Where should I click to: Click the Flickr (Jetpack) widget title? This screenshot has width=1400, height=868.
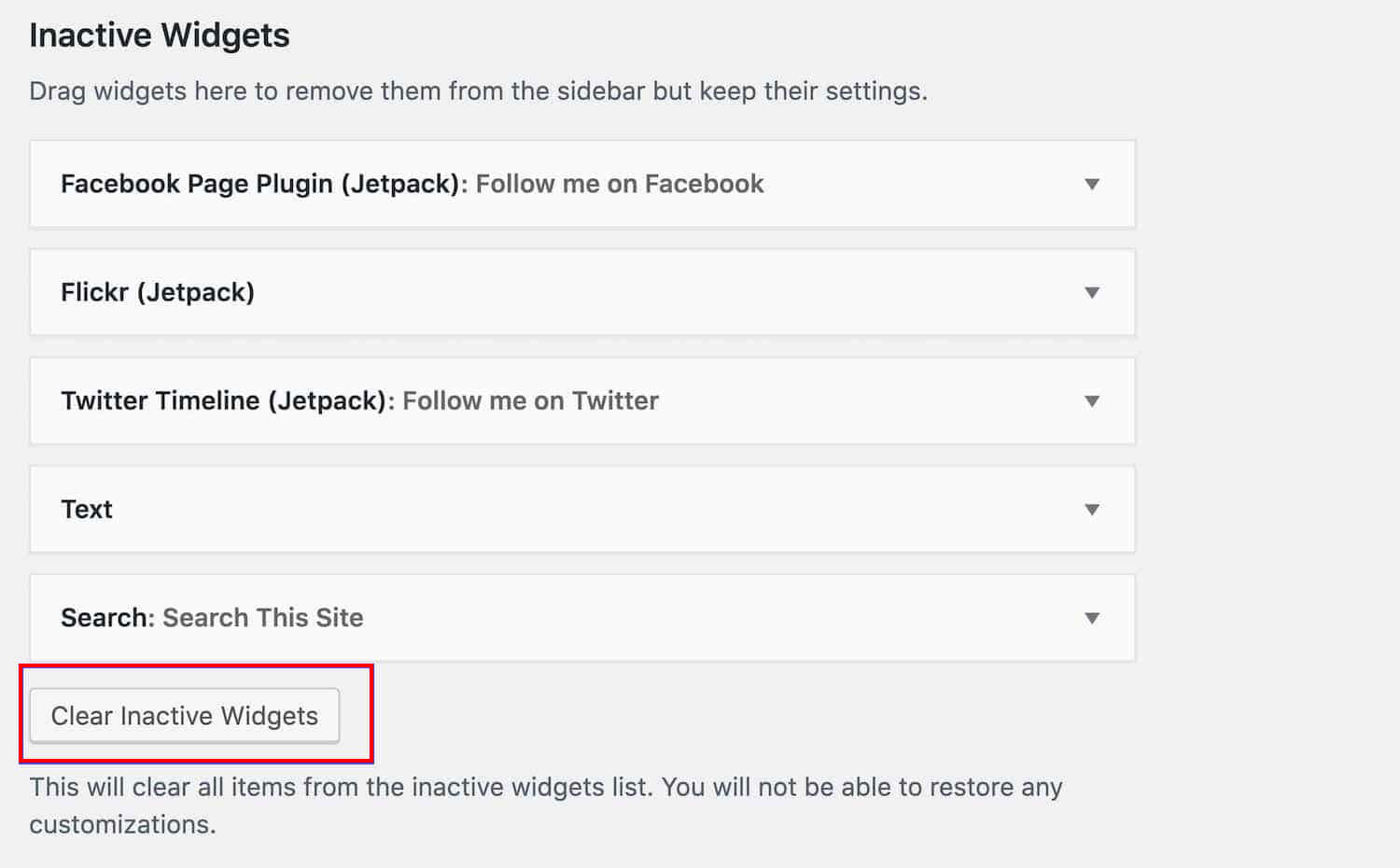pos(158,292)
